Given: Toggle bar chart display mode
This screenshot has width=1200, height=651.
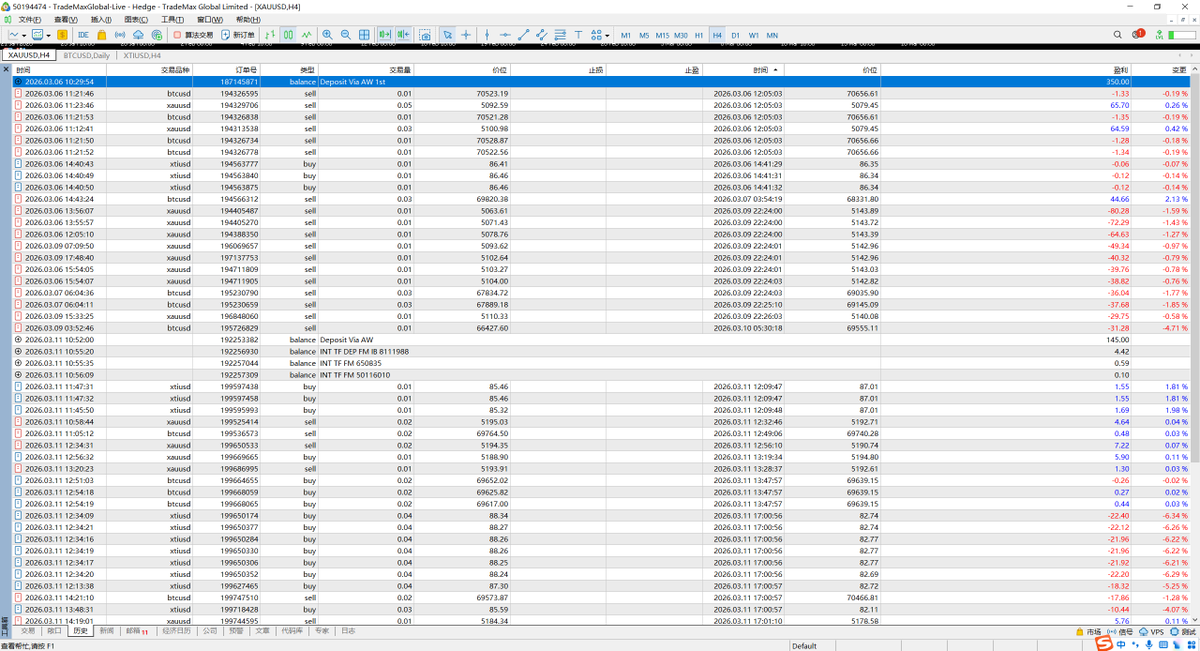Looking at the screenshot, I should click(269, 35).
